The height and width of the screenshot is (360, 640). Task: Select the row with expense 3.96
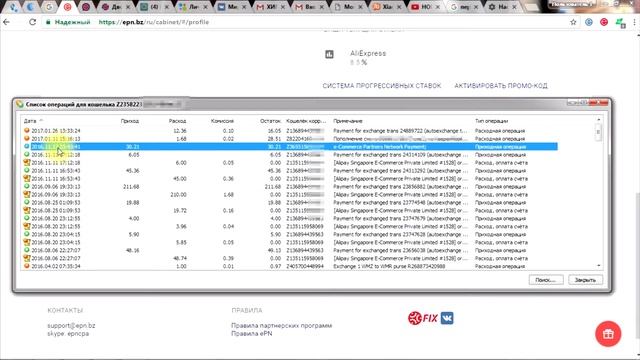click(290, 226)
